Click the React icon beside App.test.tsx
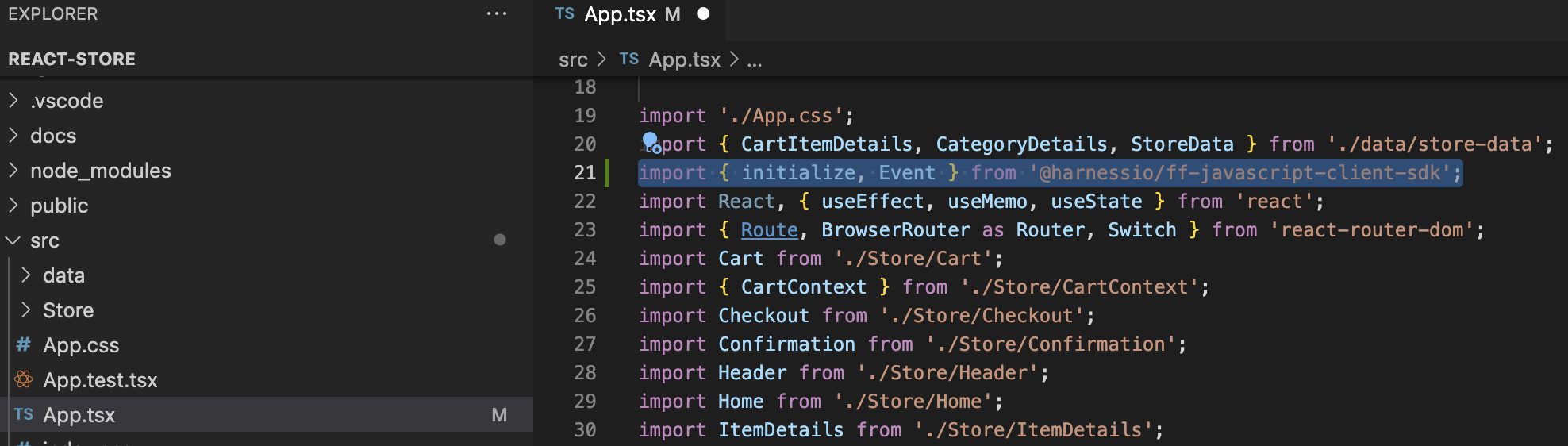This screenshot has width=1568, height=446. 24,380
